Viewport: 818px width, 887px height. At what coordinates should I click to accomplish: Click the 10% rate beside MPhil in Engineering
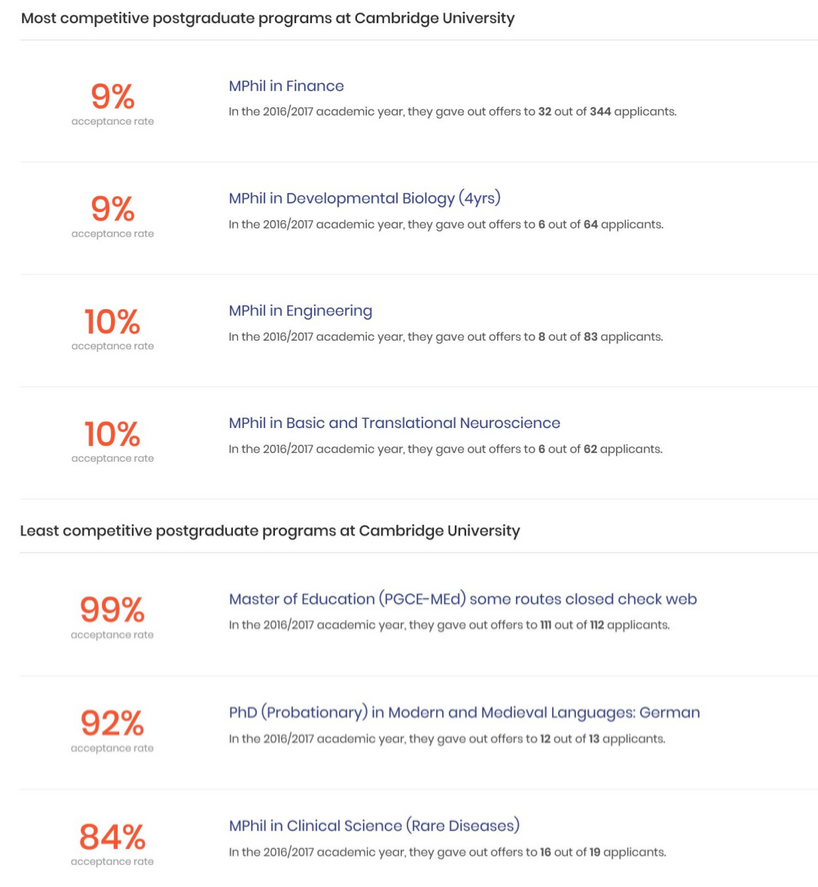tap(112, 322)
